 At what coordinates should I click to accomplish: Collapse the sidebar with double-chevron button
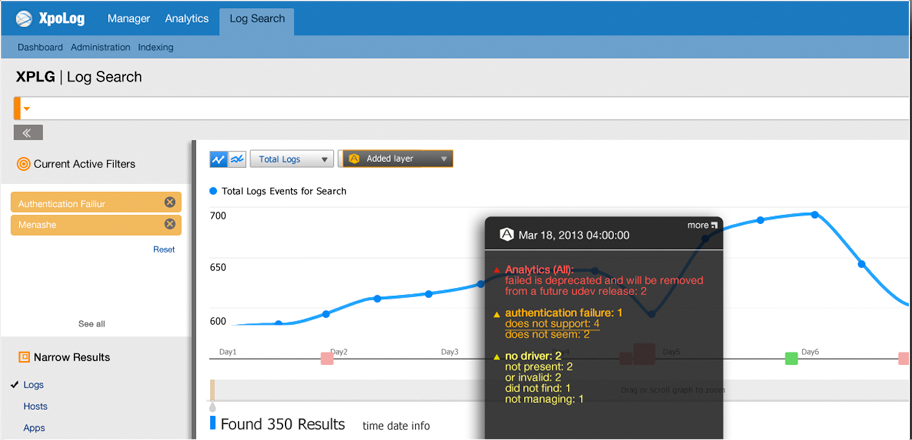click(x=28, y=133)
